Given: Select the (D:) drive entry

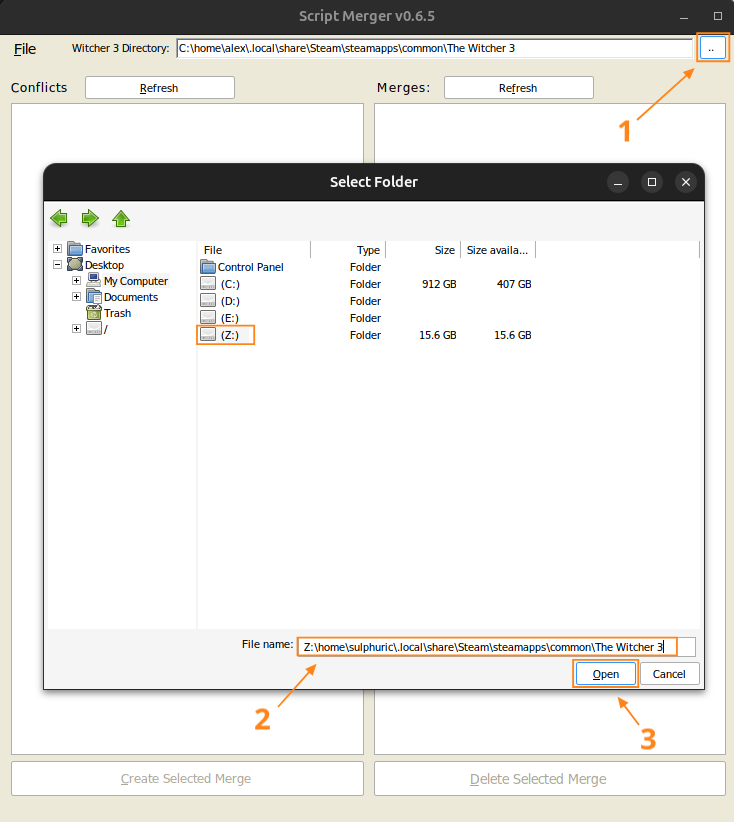Looking at the screenshot, I should [230, 301].
